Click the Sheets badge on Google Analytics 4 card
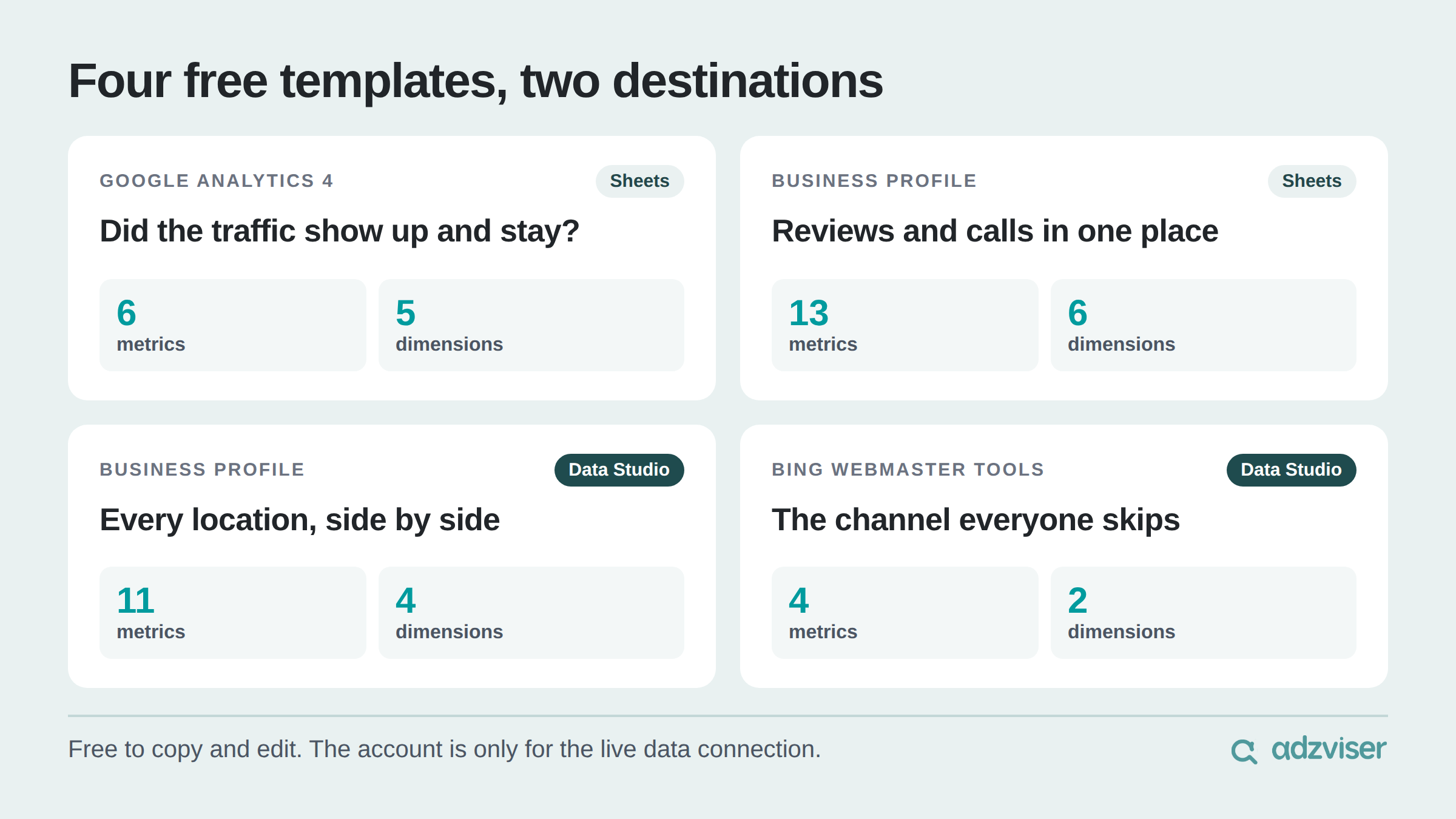Image resolution: width=1456 pixels, height=819 pixels. 639,181
